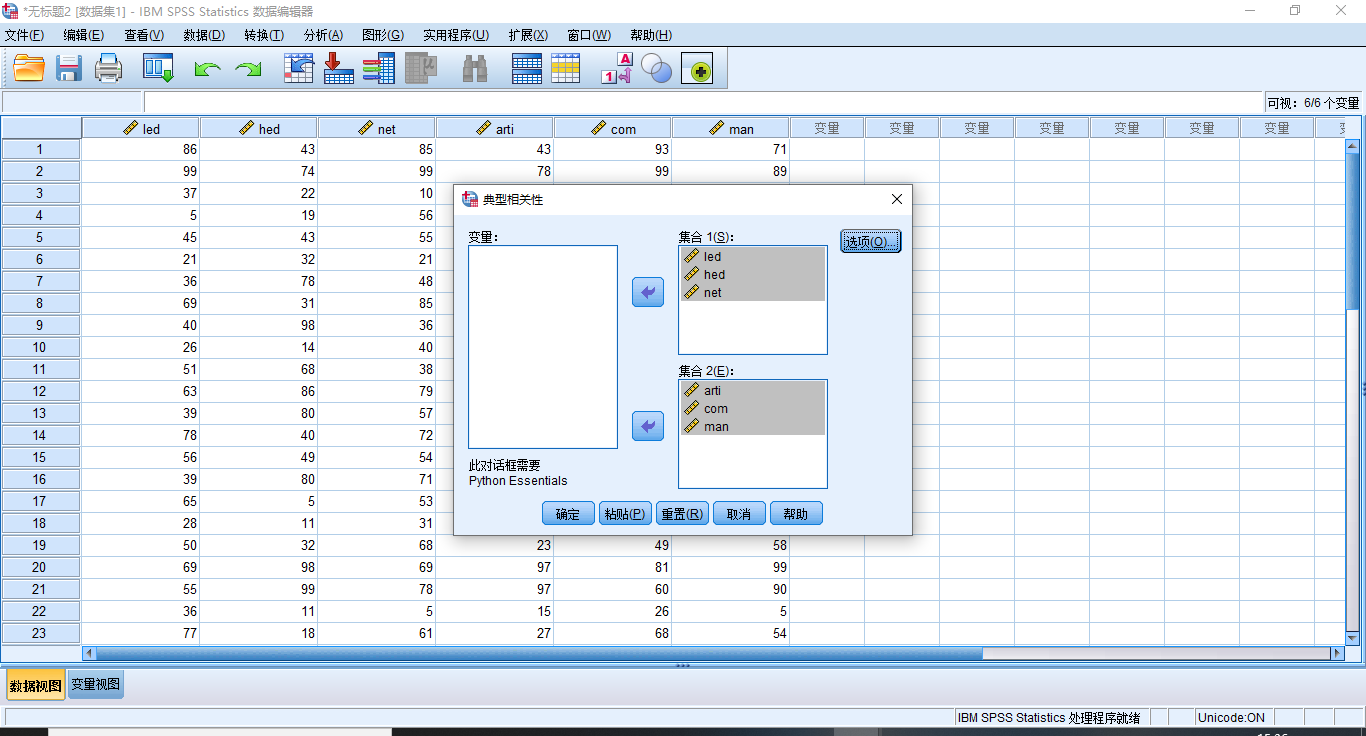This screenshot has height=736, width=1366.
Task: Click horizontal scrollbar right arrow
Action: pos(1337,653)
